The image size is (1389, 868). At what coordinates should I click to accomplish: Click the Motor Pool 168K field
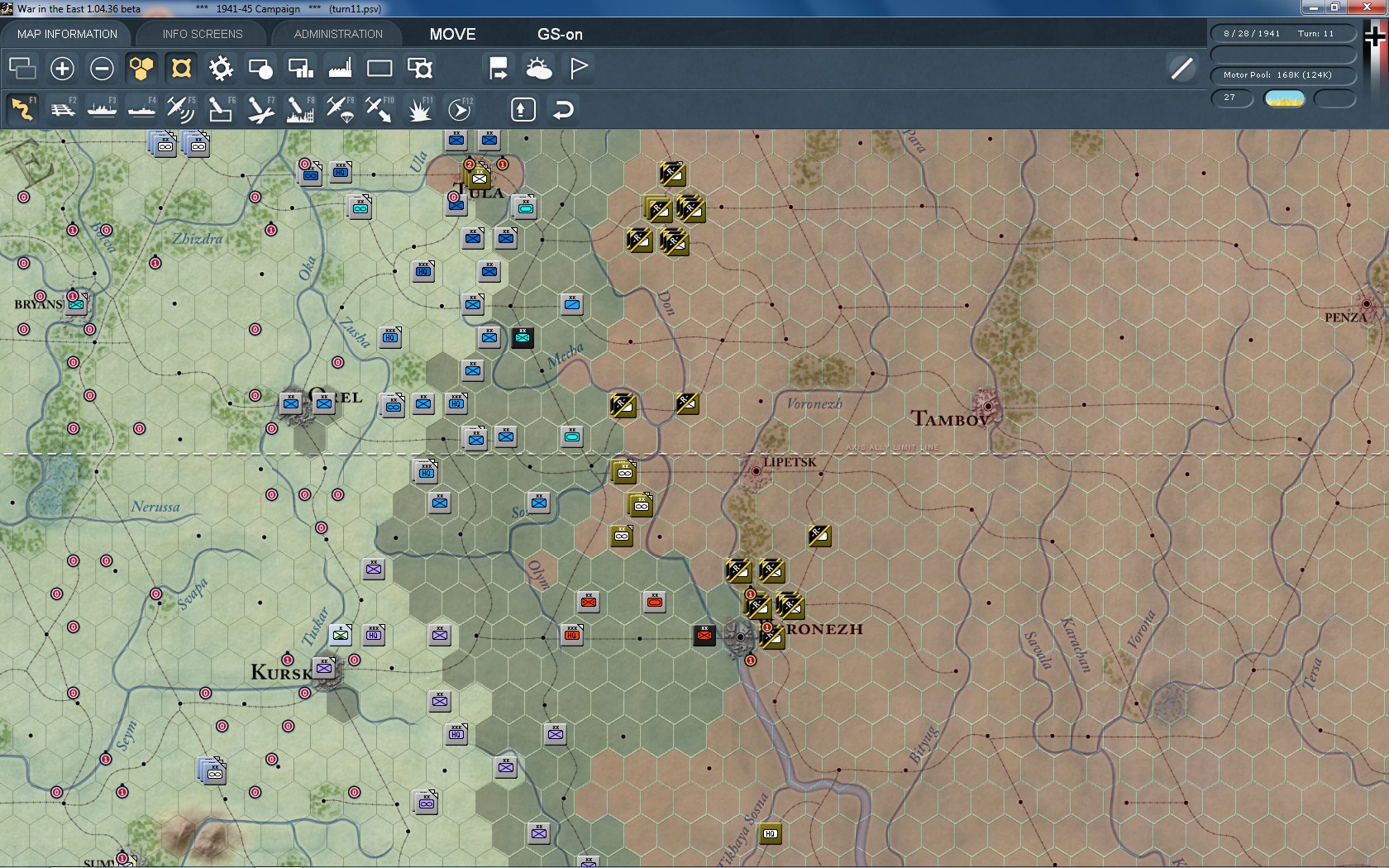pyautogui.click(x=1283, y=75)
